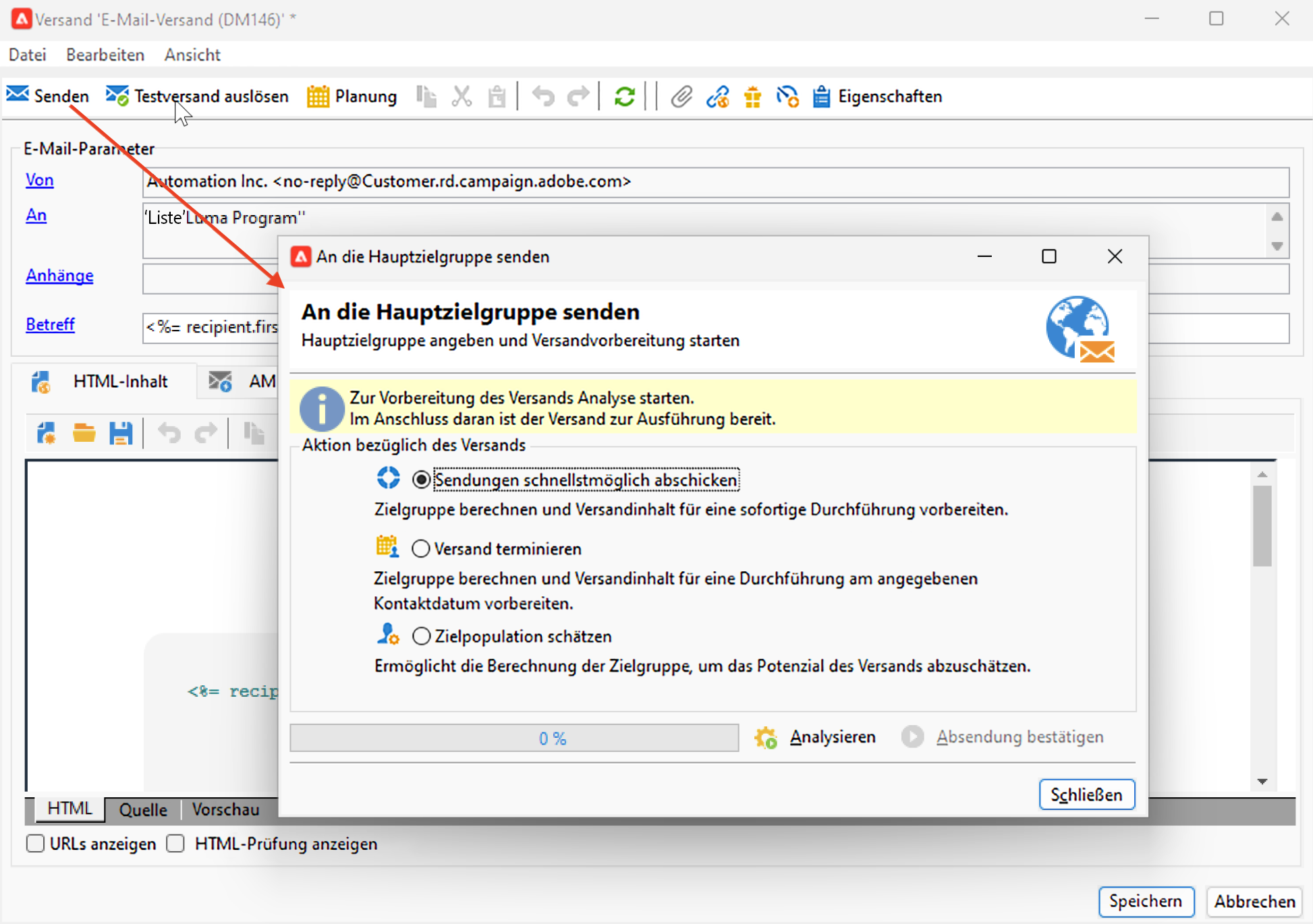The height and width of the screenshot is (924, 1313).
Task: Switch to the Quelle tab
Action: click(x=142, y=809)
